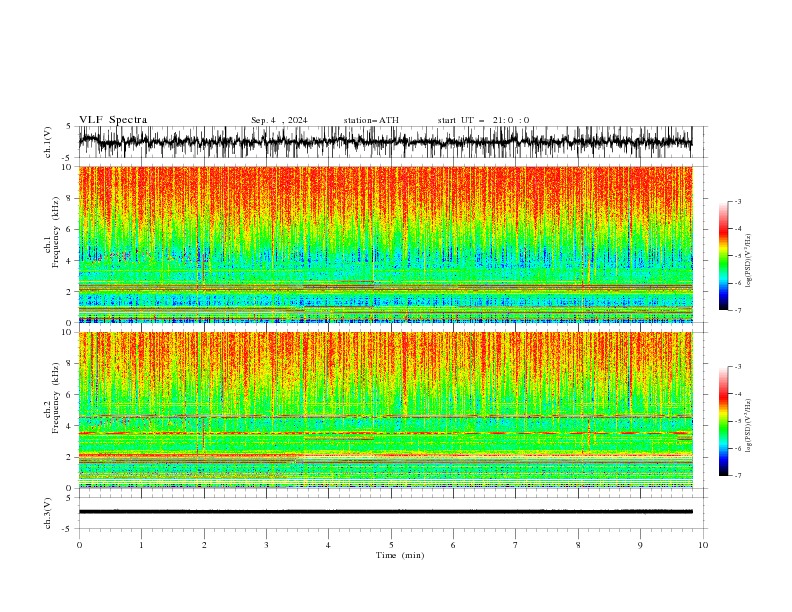Click the "-3" value on ch.2 colorbar
The height and width of the screenshot is (612, 792).
(x=738, y=367)
